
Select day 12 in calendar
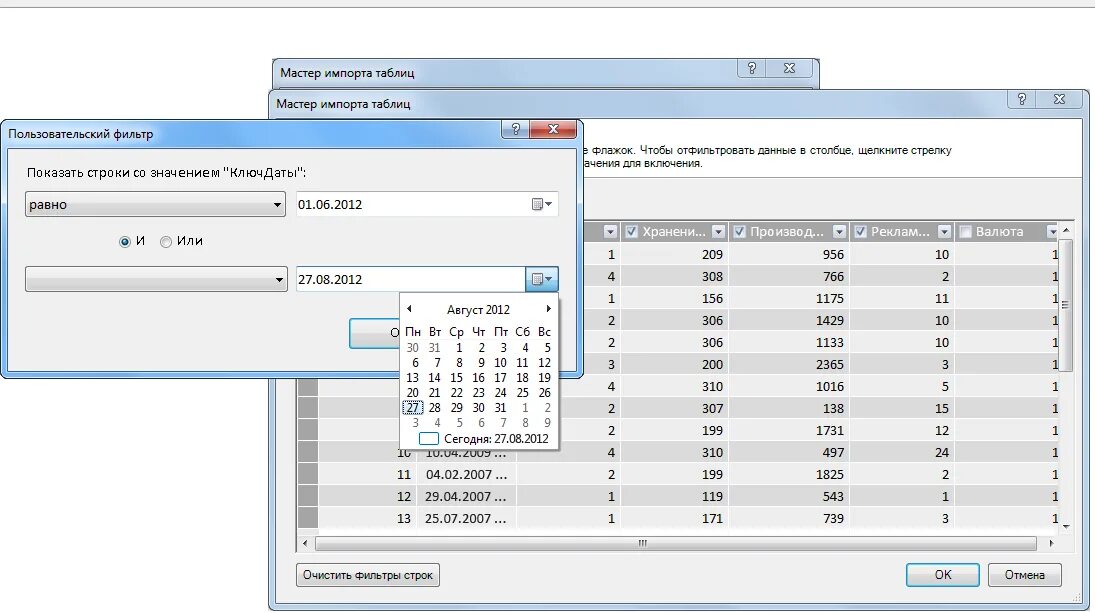pyautogui.click(x=545, y=363)
